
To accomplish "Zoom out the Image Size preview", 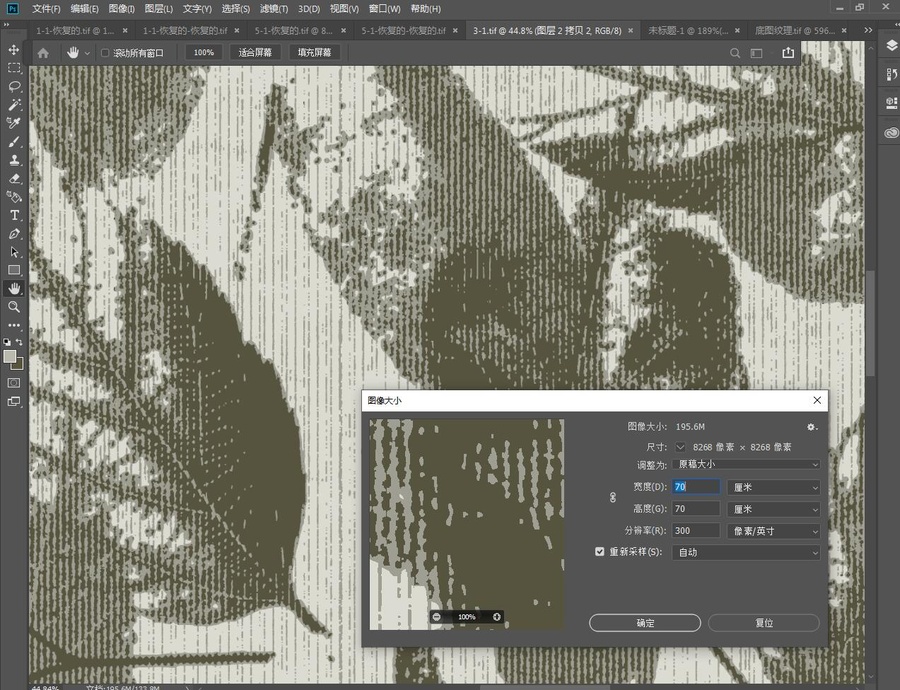I will (x=437, y=617).
